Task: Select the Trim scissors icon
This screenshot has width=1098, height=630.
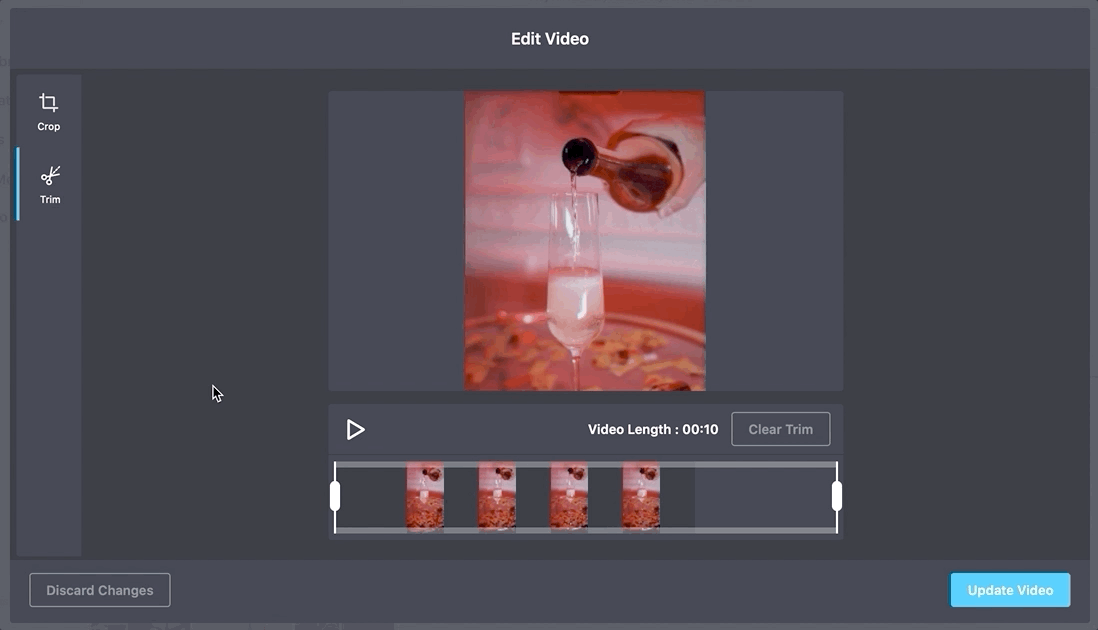Action: click(50, 176)
